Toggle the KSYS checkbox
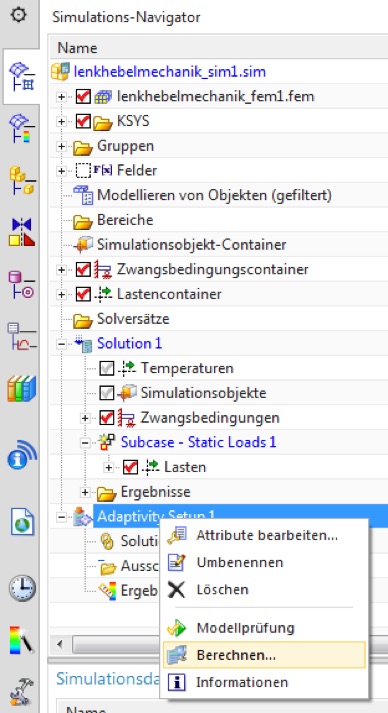The height and width of the screenshot is (713, 388). coord(83,121)
